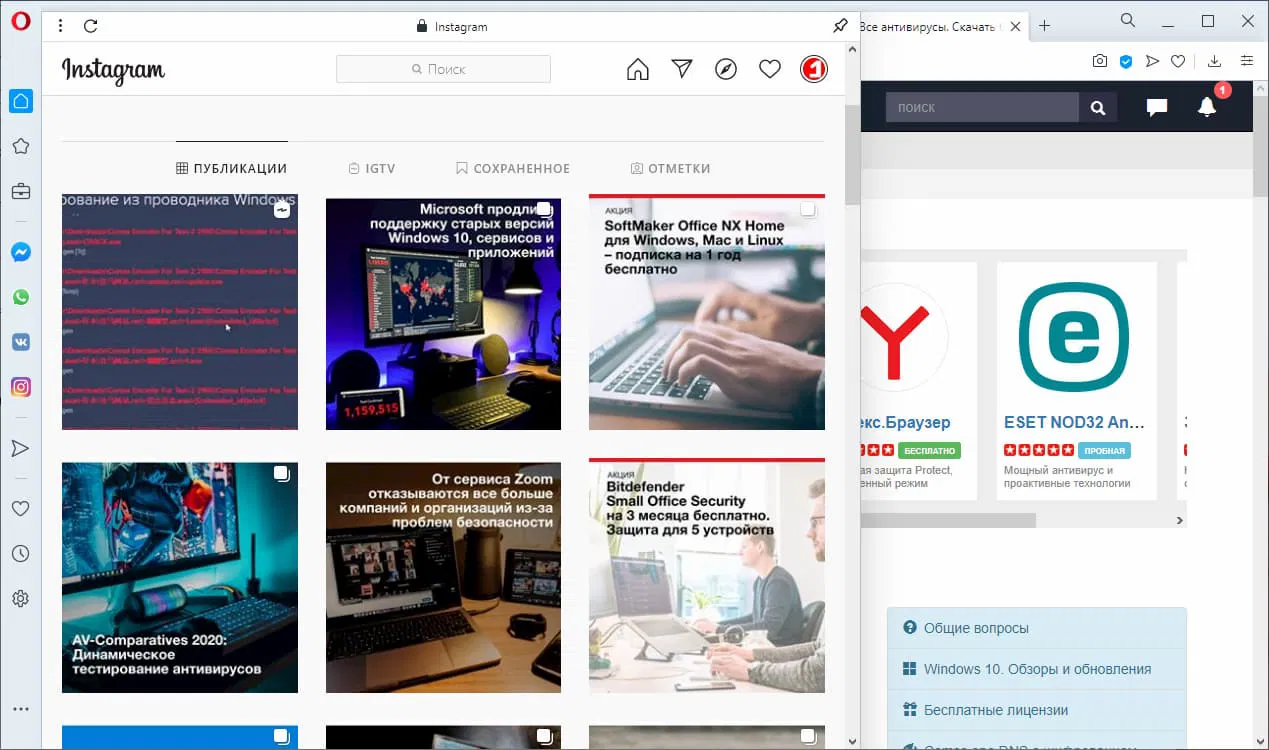Switch to ПУБЛИКАЦИИ tab
Image resolution: width=1269 pixels, height=750 pixels.
click(231, 168)
